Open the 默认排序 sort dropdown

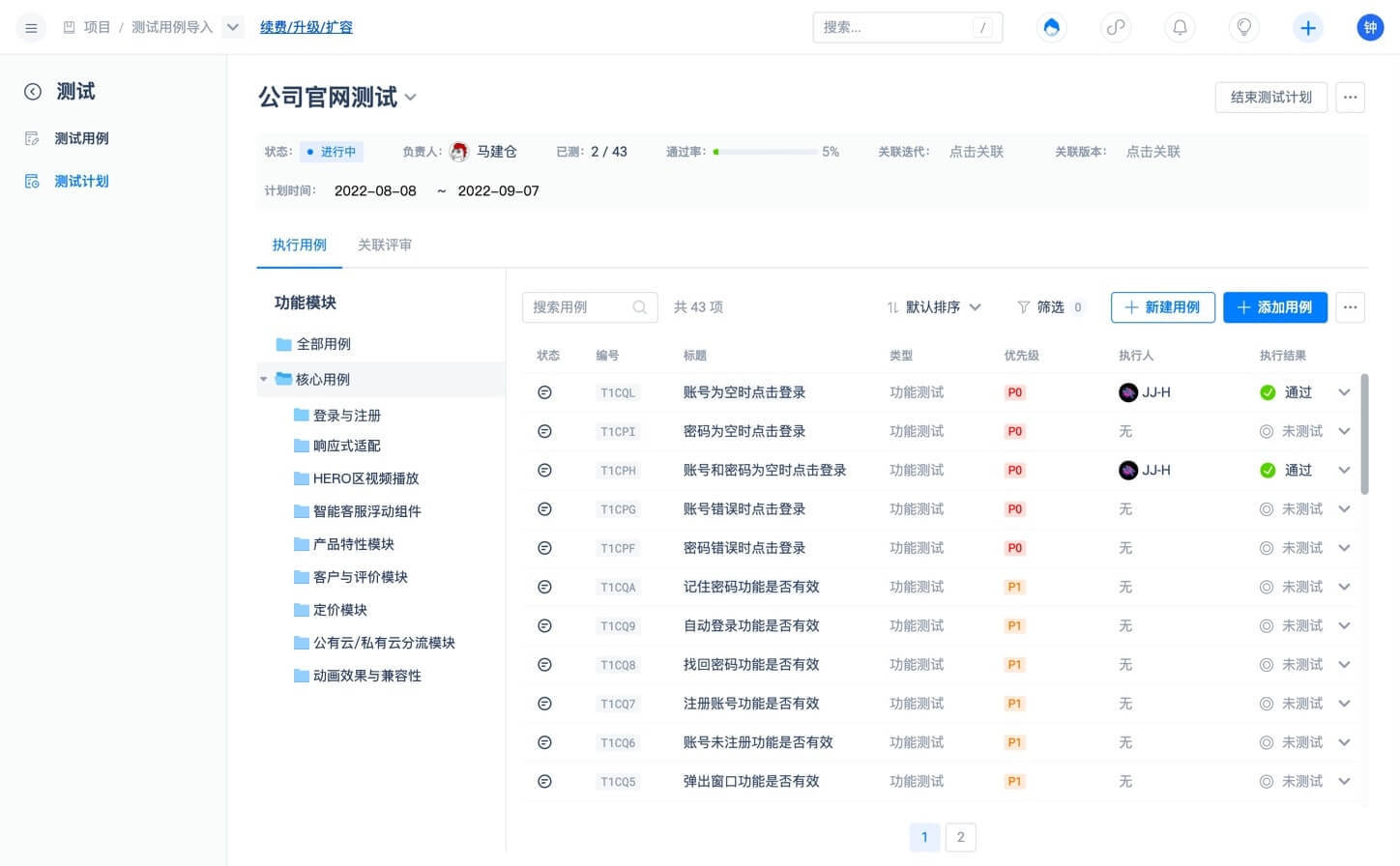[x=934, y=307]
